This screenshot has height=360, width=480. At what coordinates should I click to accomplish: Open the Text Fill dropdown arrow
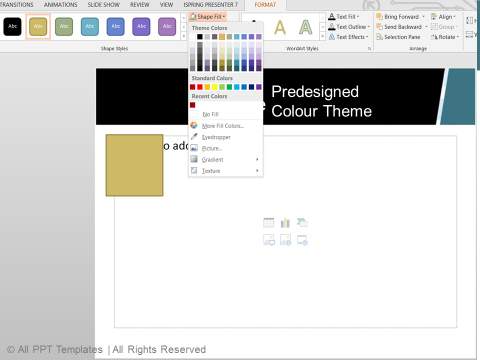[358, 17]
